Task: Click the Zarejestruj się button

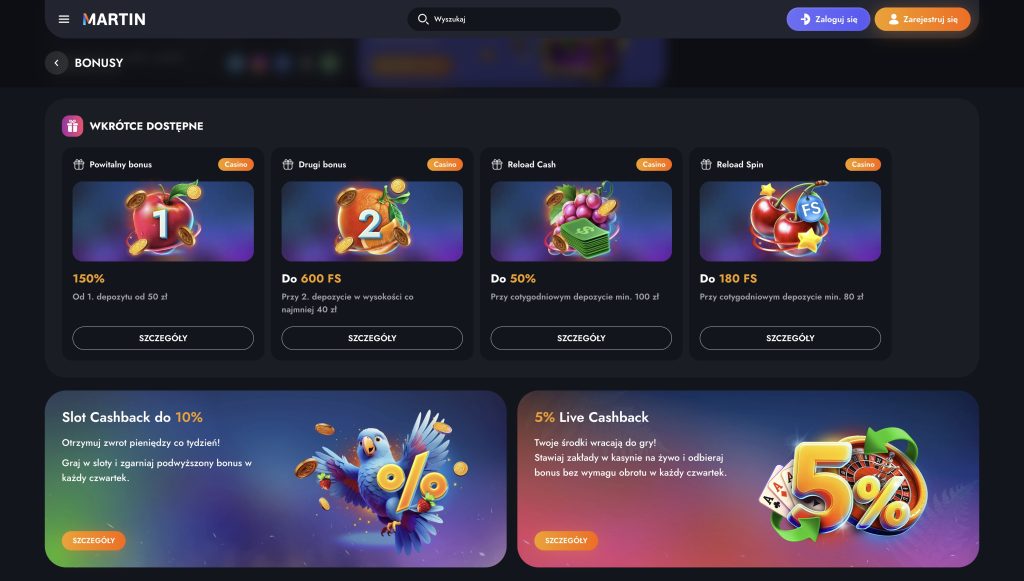Action: (923, 19)
